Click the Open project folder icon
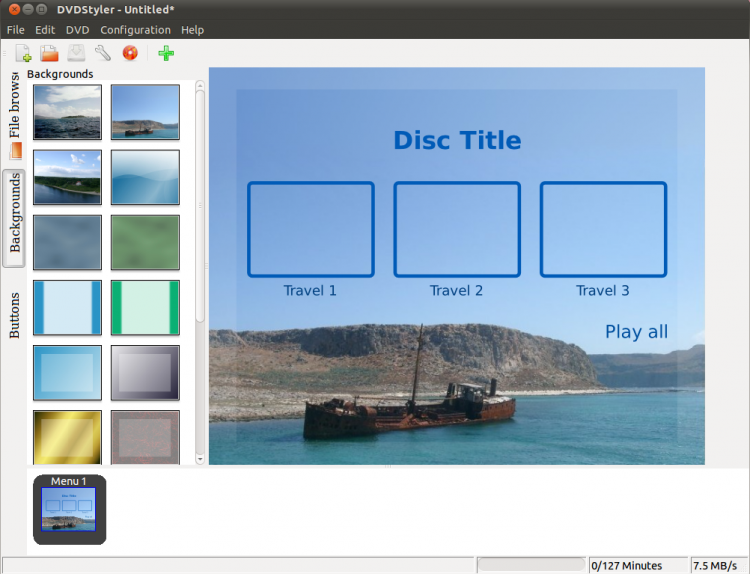Image resolution: width=750 pixels, height=574 pixels. click(49, 53)
